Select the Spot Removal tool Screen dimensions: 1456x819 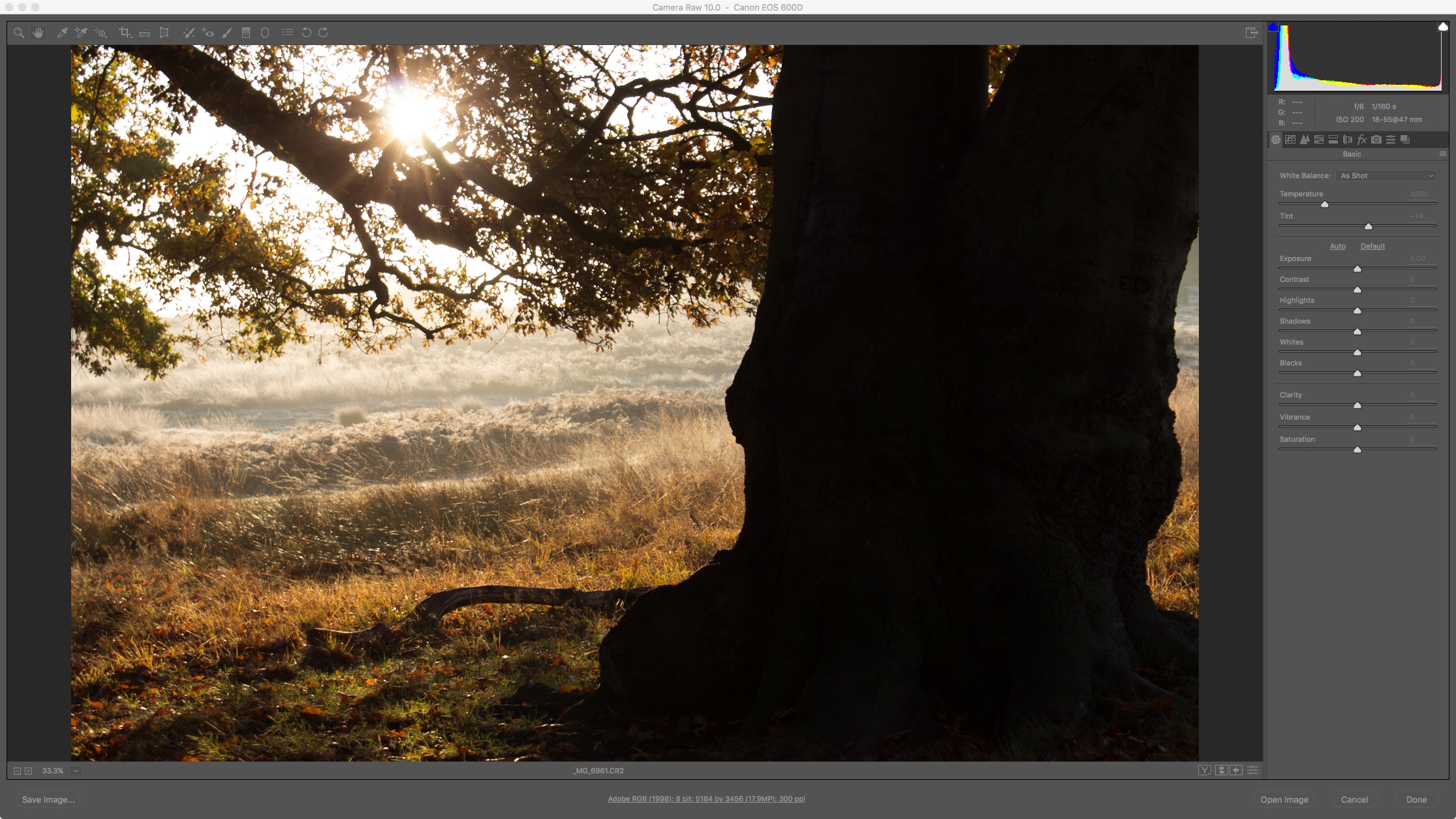(x=189, y=33)
